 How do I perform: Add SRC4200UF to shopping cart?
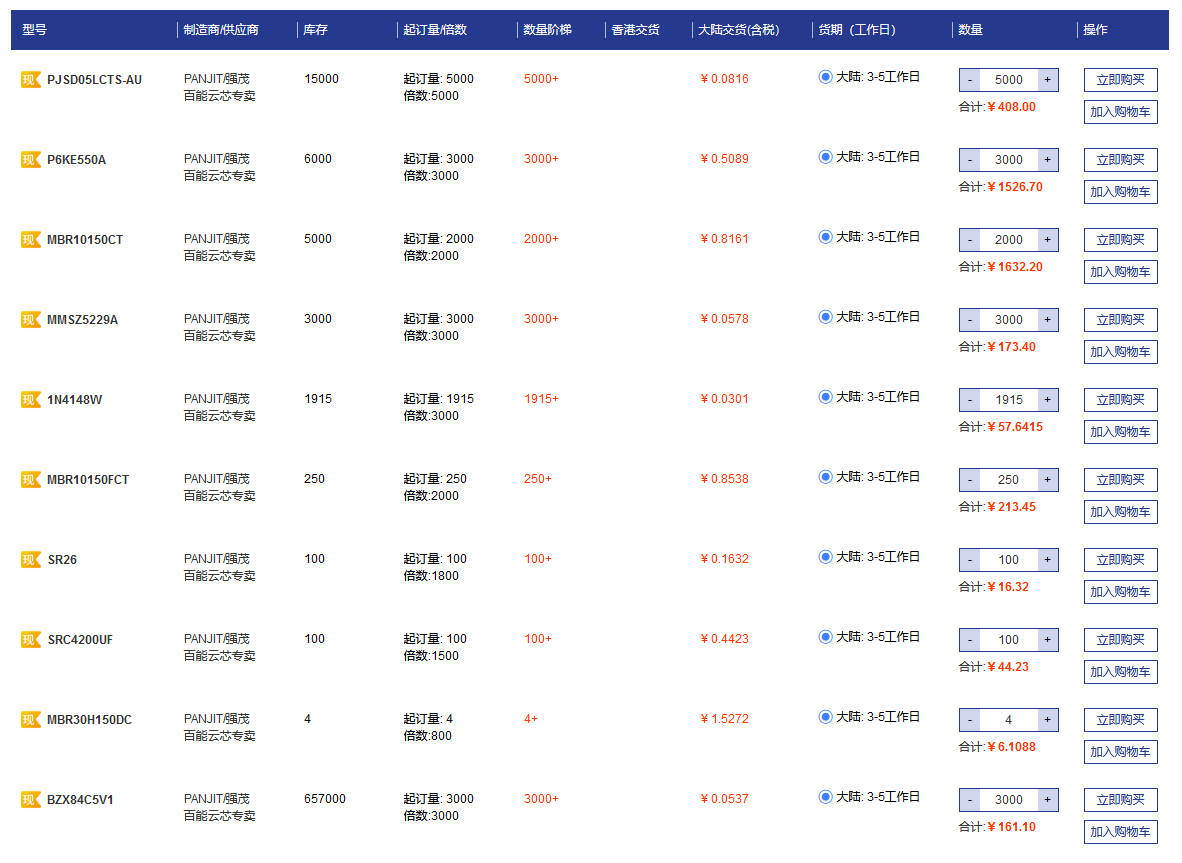pos(1120,672)
